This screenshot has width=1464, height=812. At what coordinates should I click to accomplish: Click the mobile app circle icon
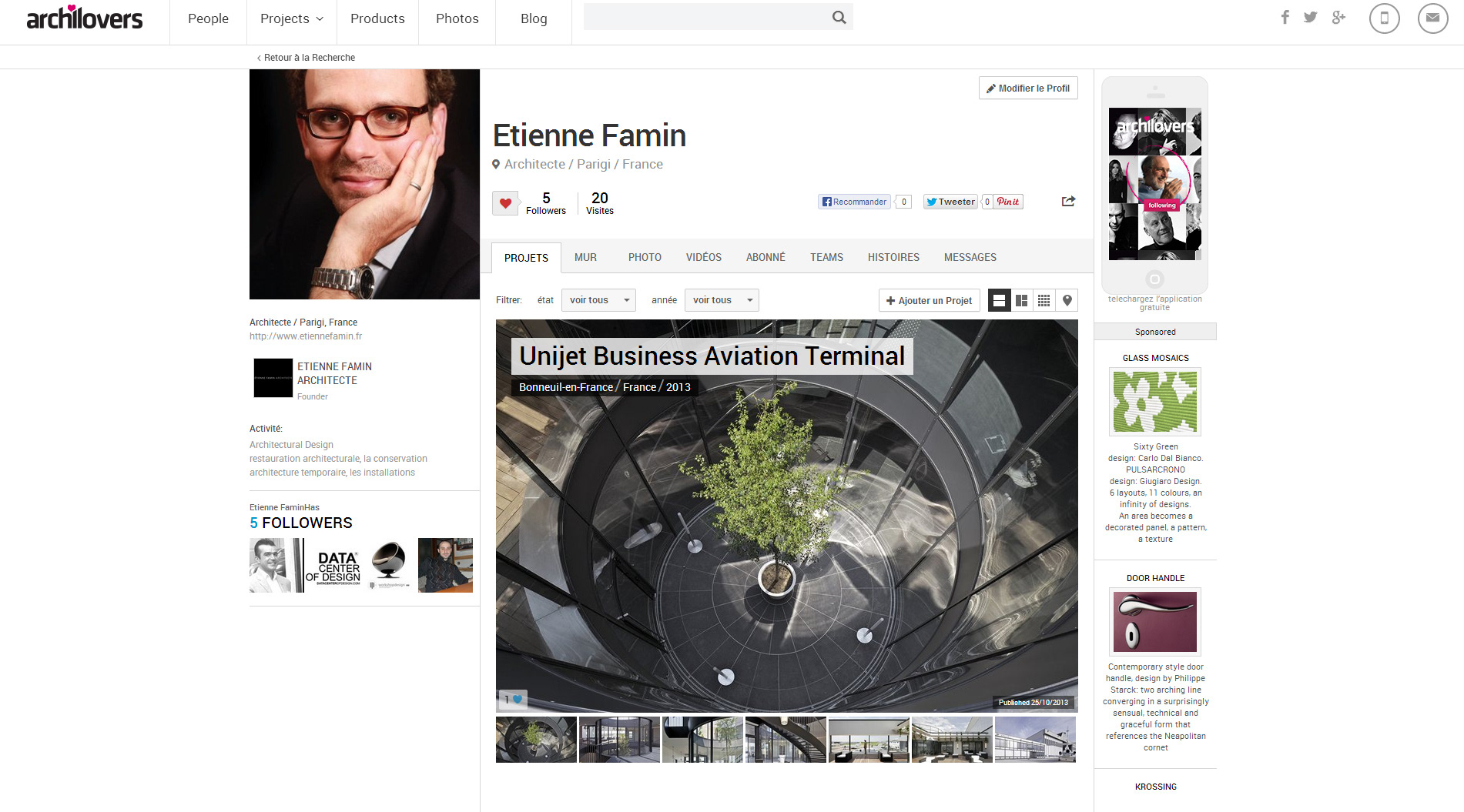click(x=1384, y=18)
